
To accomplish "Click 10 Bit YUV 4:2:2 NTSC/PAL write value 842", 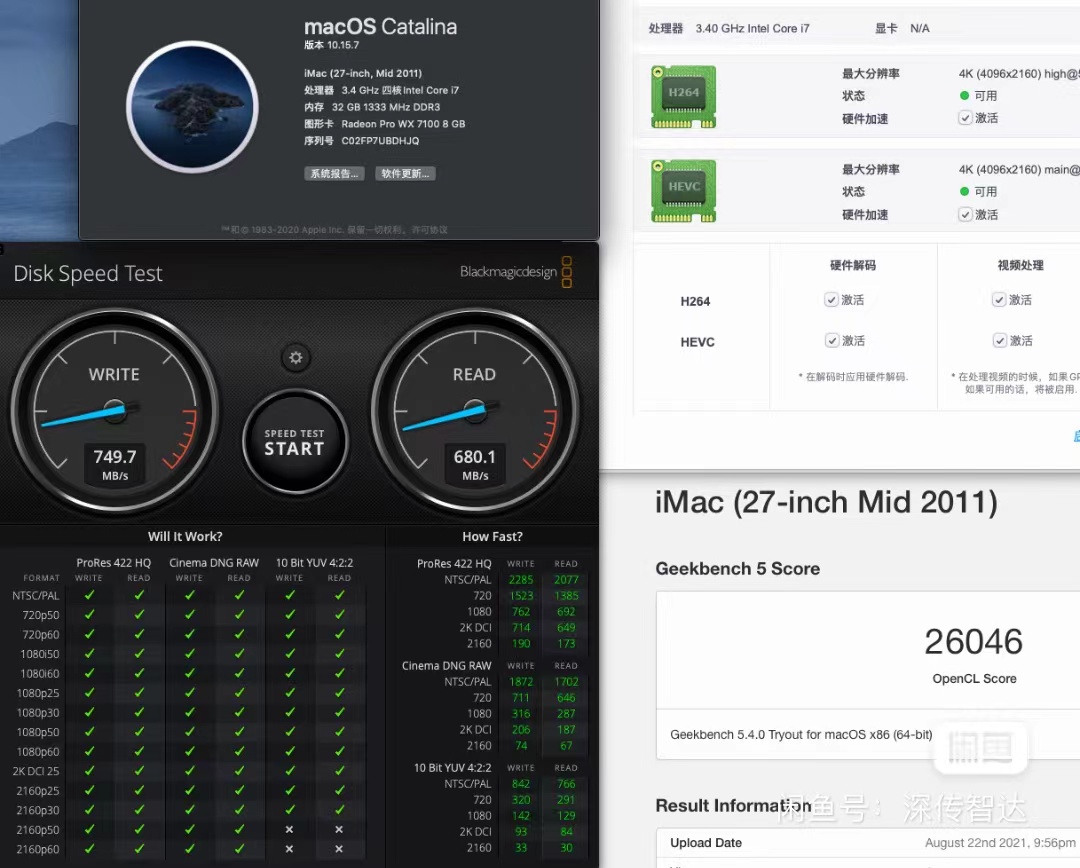I will pos(521,784).
